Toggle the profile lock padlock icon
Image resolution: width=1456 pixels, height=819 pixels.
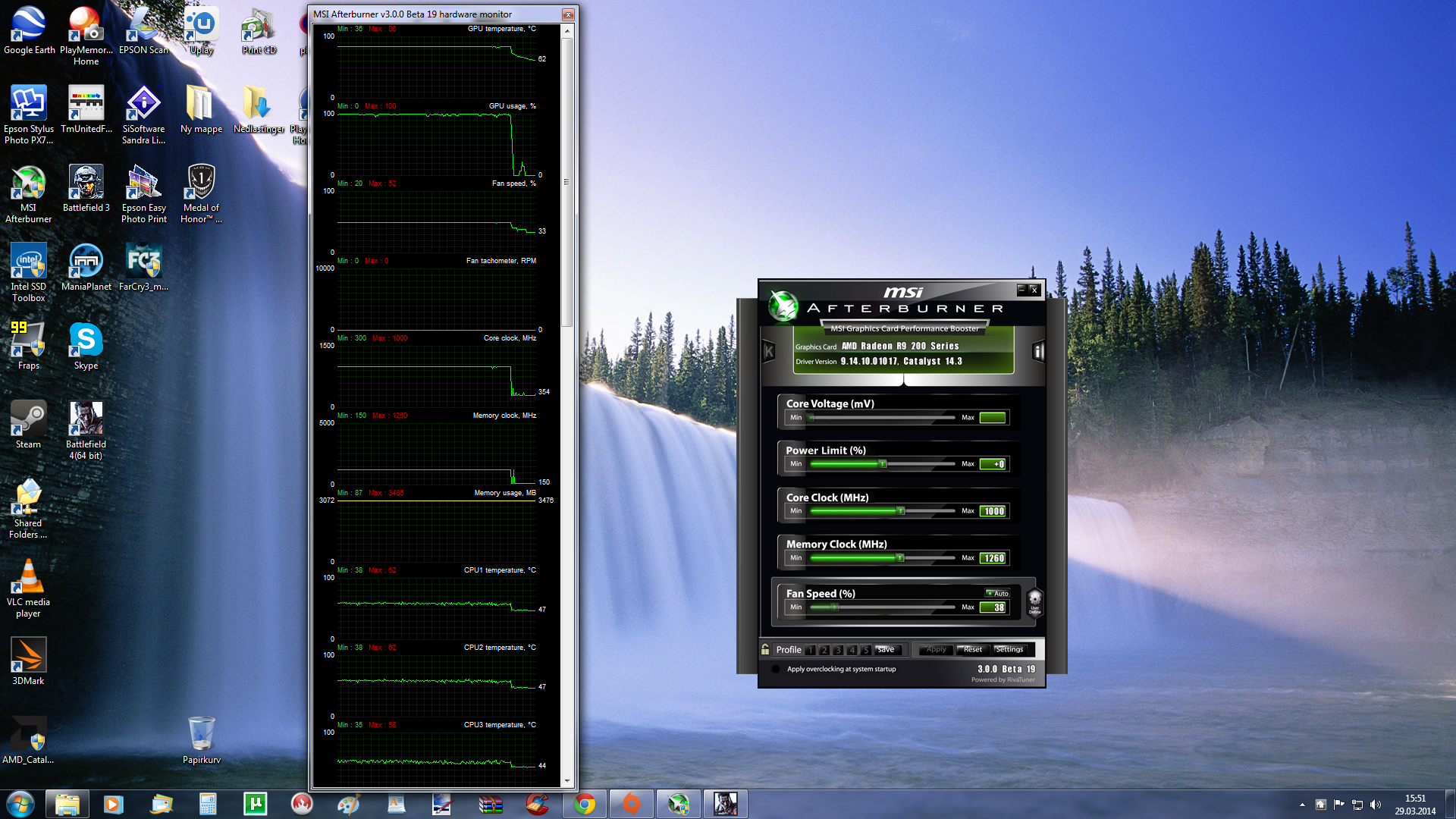(765, 649)
